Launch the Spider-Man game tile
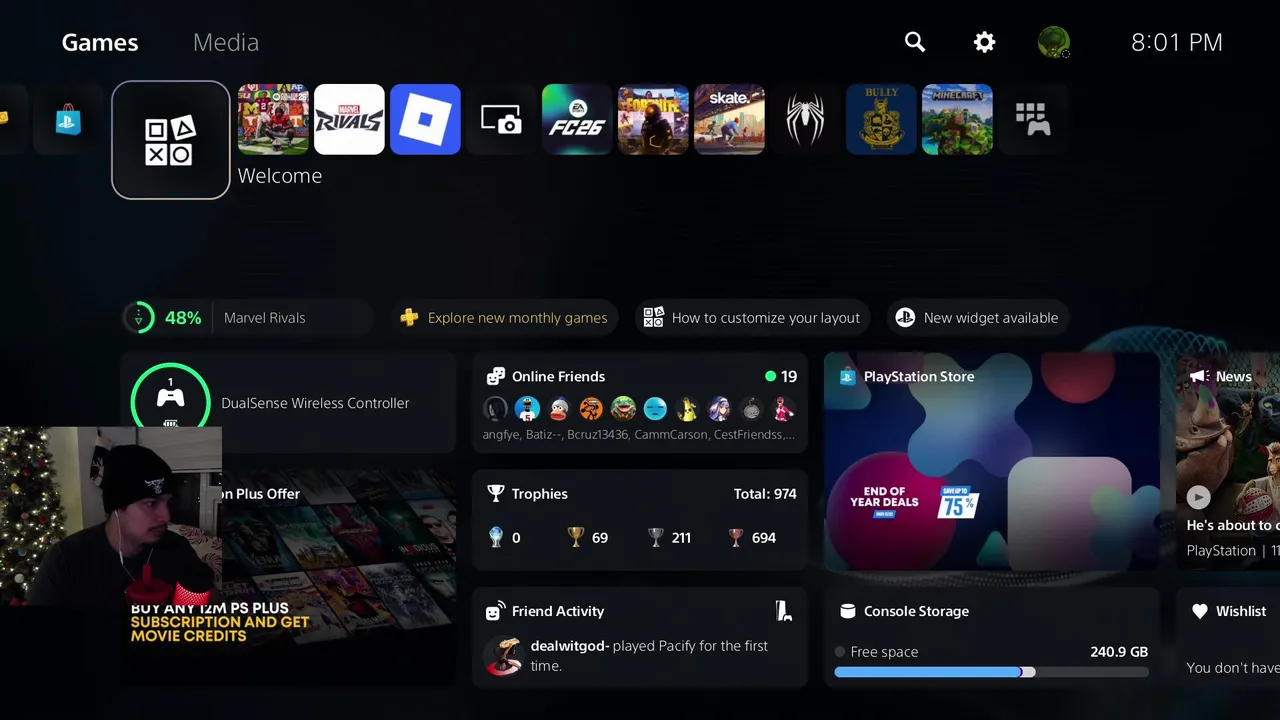This screenshot has height=720, width=1280. pos(805,119)
